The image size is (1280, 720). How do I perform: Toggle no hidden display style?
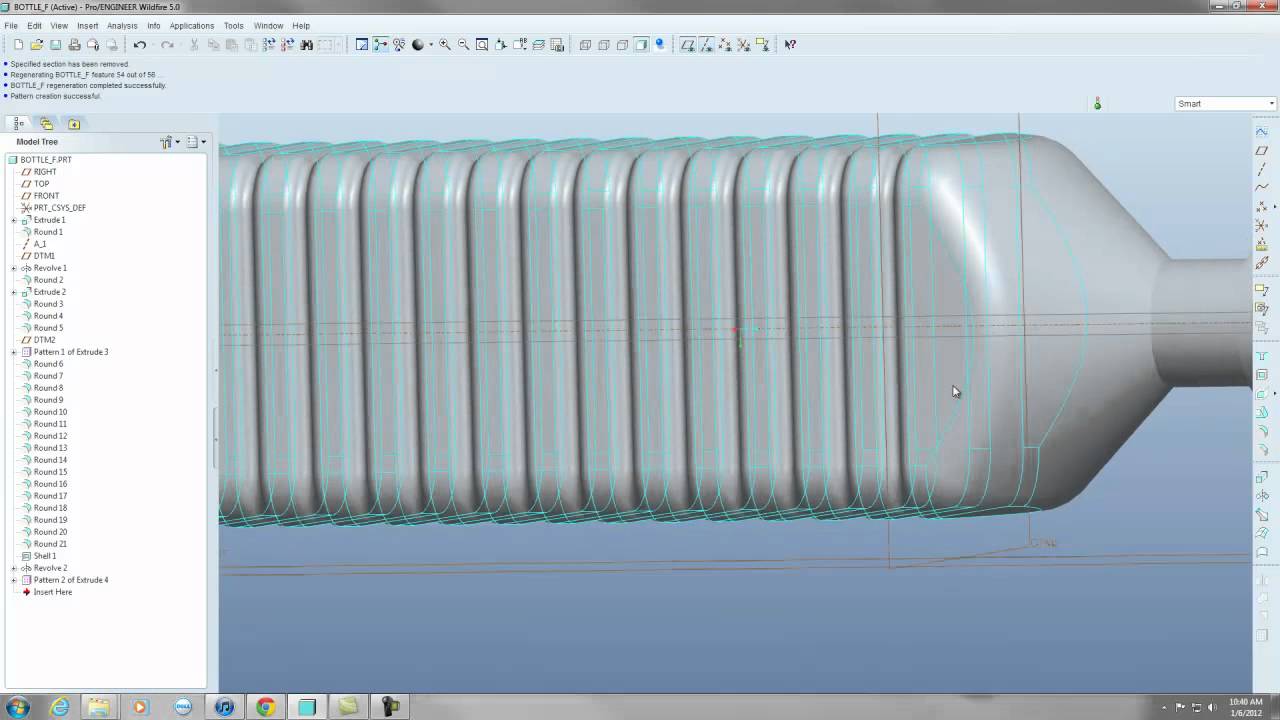pos(622,44)
